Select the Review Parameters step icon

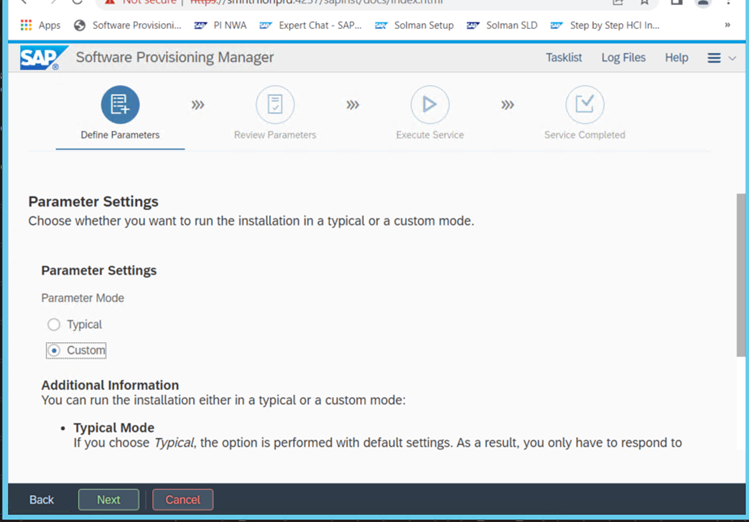click(x=275, y=104)
